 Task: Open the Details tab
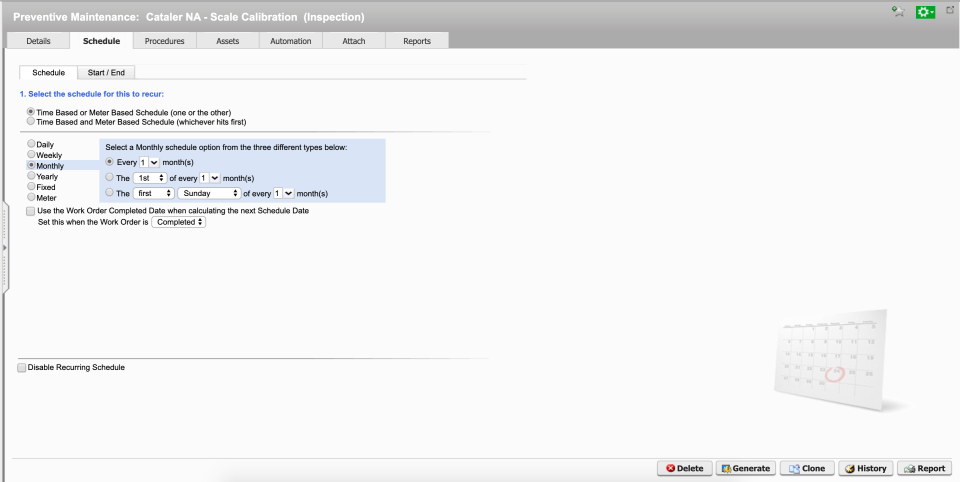(38, 41)
